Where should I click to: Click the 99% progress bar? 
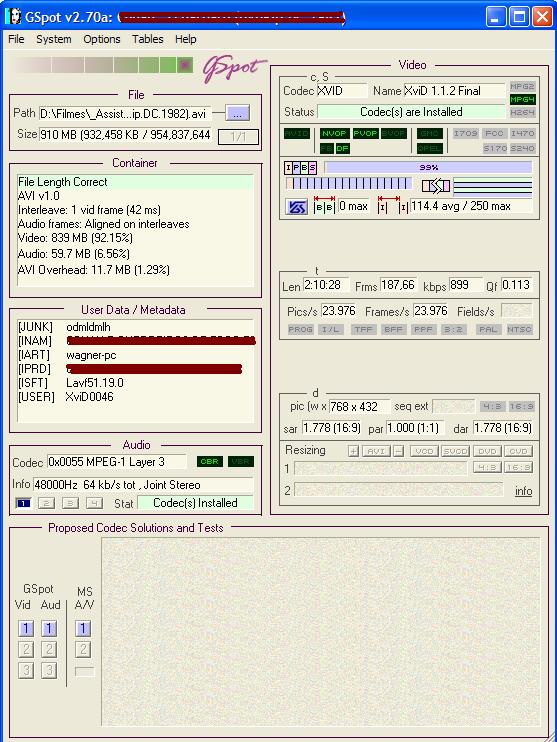(428, 167)
